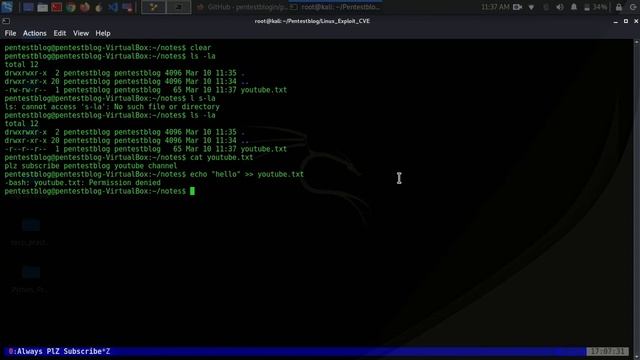Maximize the terminal window
Screen dimensions: 640x360
click(x=626, y=21)
